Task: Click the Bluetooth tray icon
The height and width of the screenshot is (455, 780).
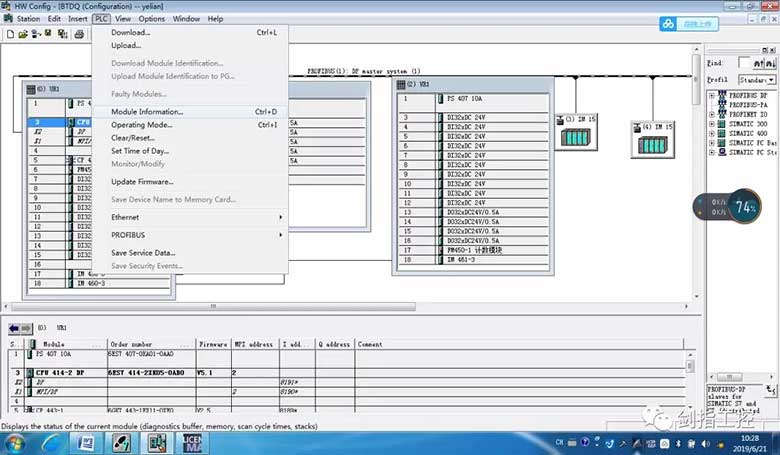Action: [678, 443]
